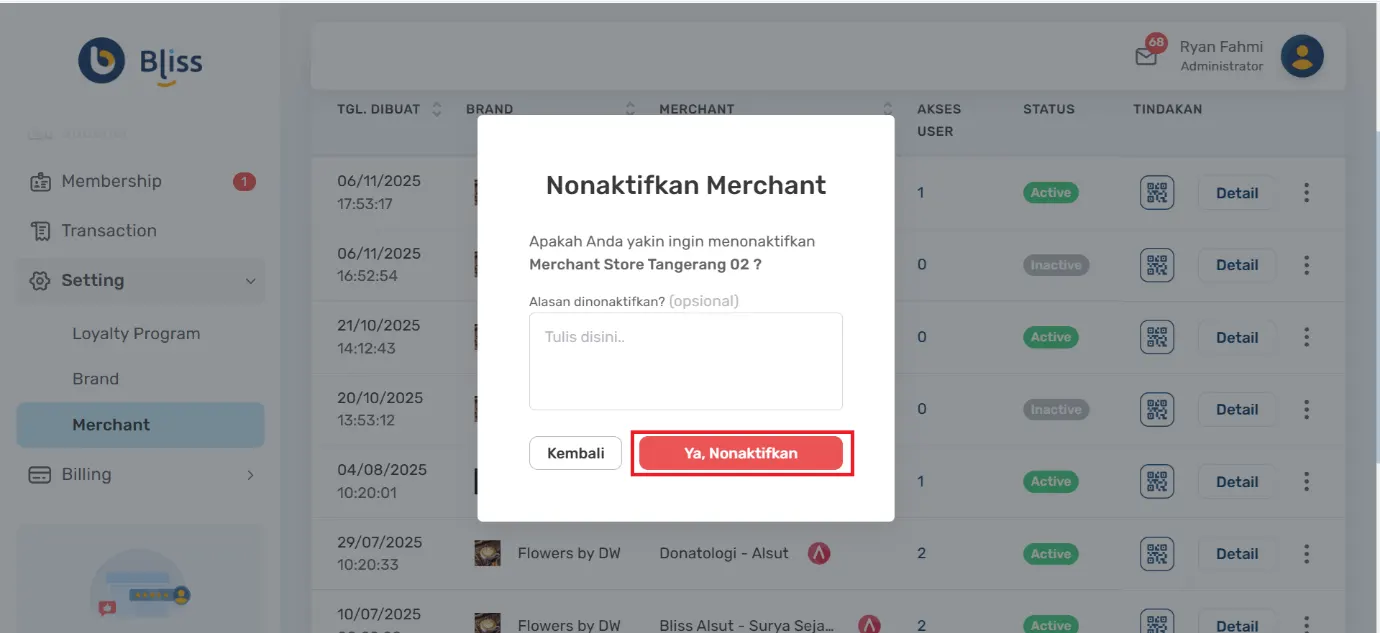Sort the BRAND column
1380x633 pixels.
coord(629,109)
